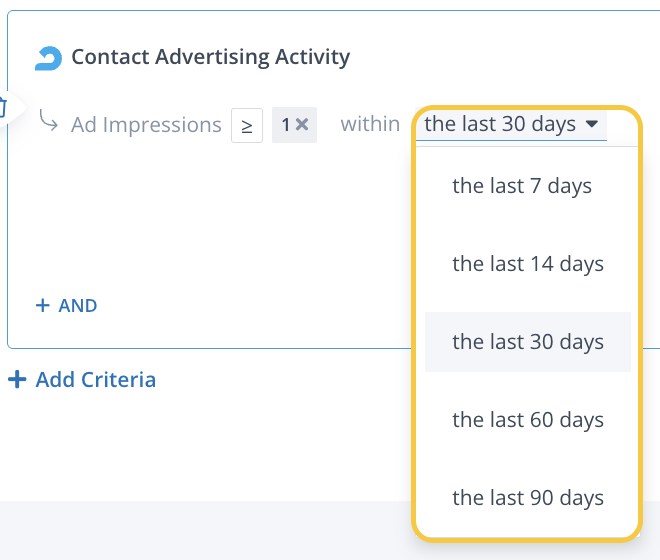Select 'the last 7 days' option

click(522, 186)
